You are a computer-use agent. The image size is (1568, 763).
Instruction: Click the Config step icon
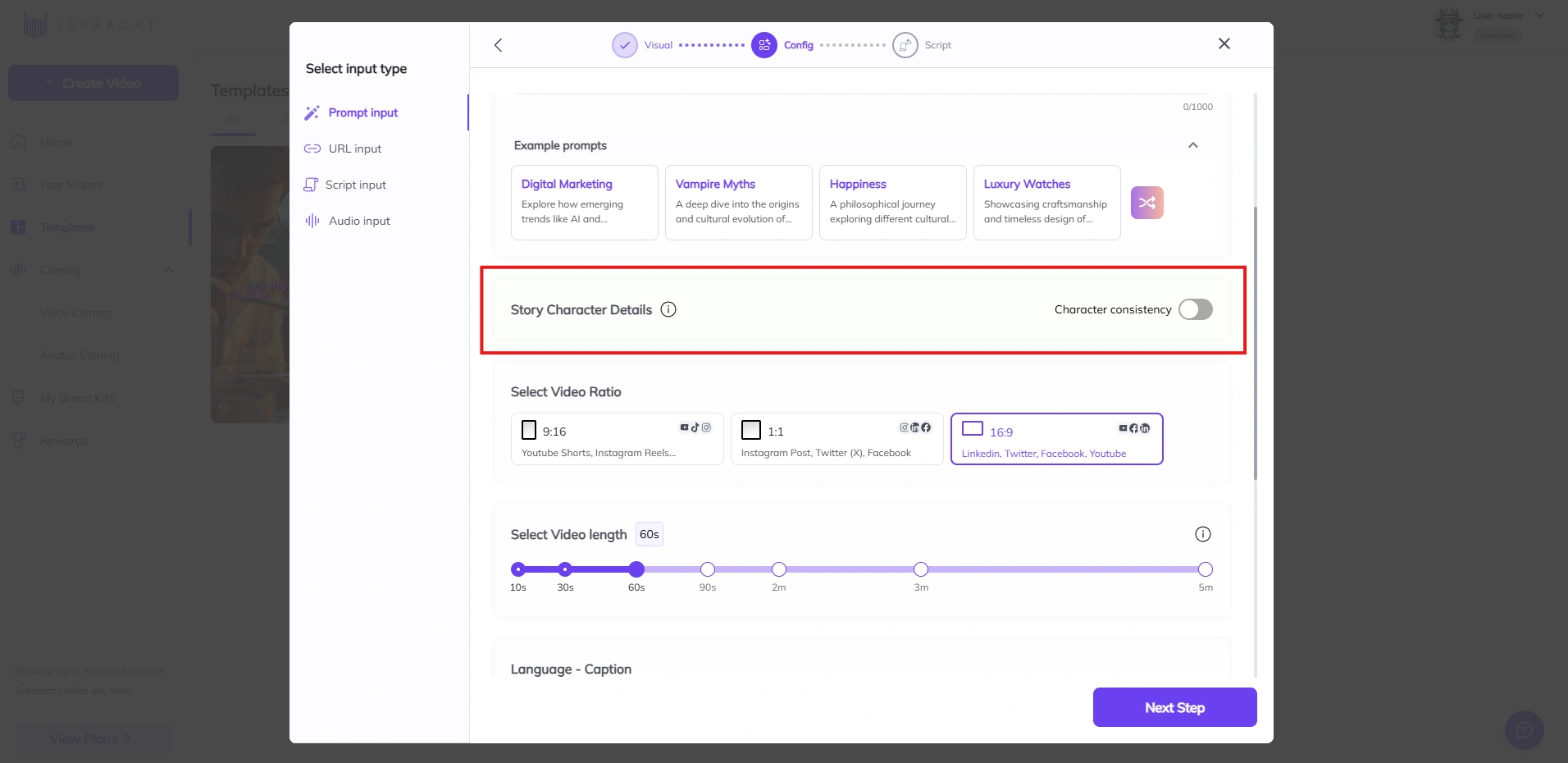[x=764, y=45]
